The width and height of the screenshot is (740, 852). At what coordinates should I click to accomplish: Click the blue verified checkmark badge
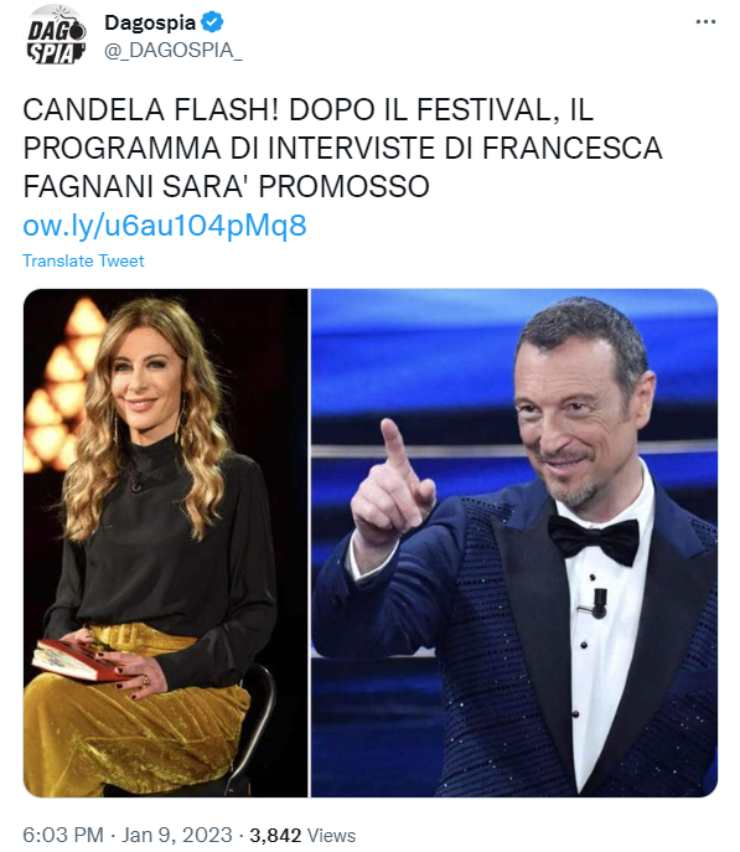[212, 22]
